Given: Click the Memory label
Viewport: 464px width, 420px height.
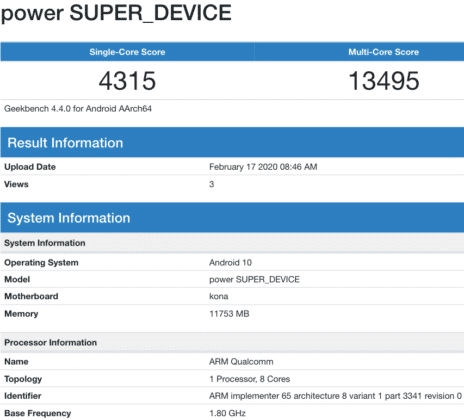Looking at the screenshot, I should pyautogui.click(x=21, y=314).
